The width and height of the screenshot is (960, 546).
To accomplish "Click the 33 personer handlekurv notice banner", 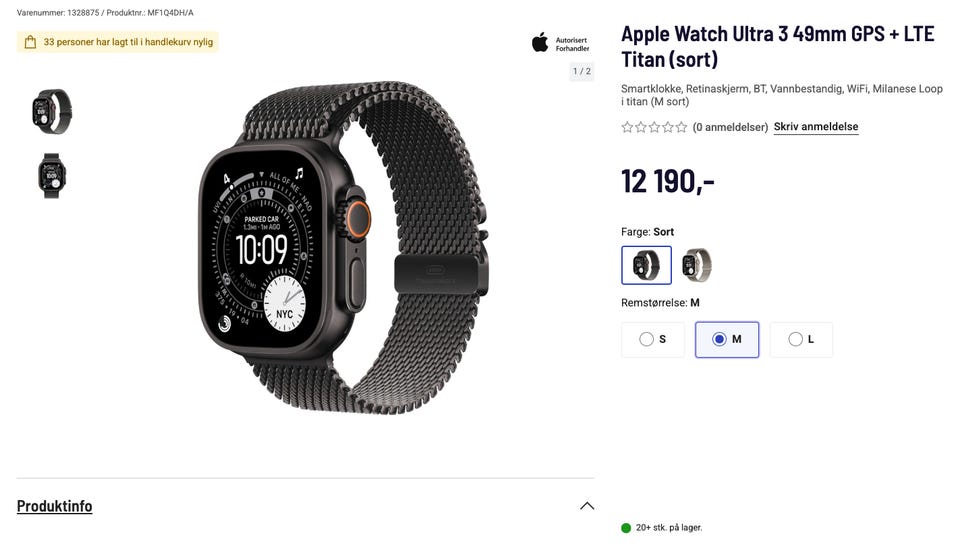I will click(118, 42).
